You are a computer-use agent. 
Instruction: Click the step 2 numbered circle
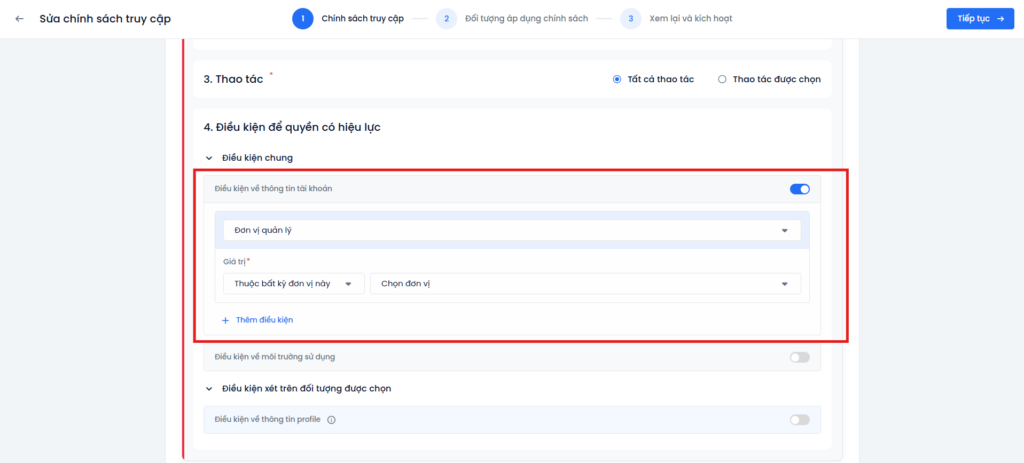446,19
